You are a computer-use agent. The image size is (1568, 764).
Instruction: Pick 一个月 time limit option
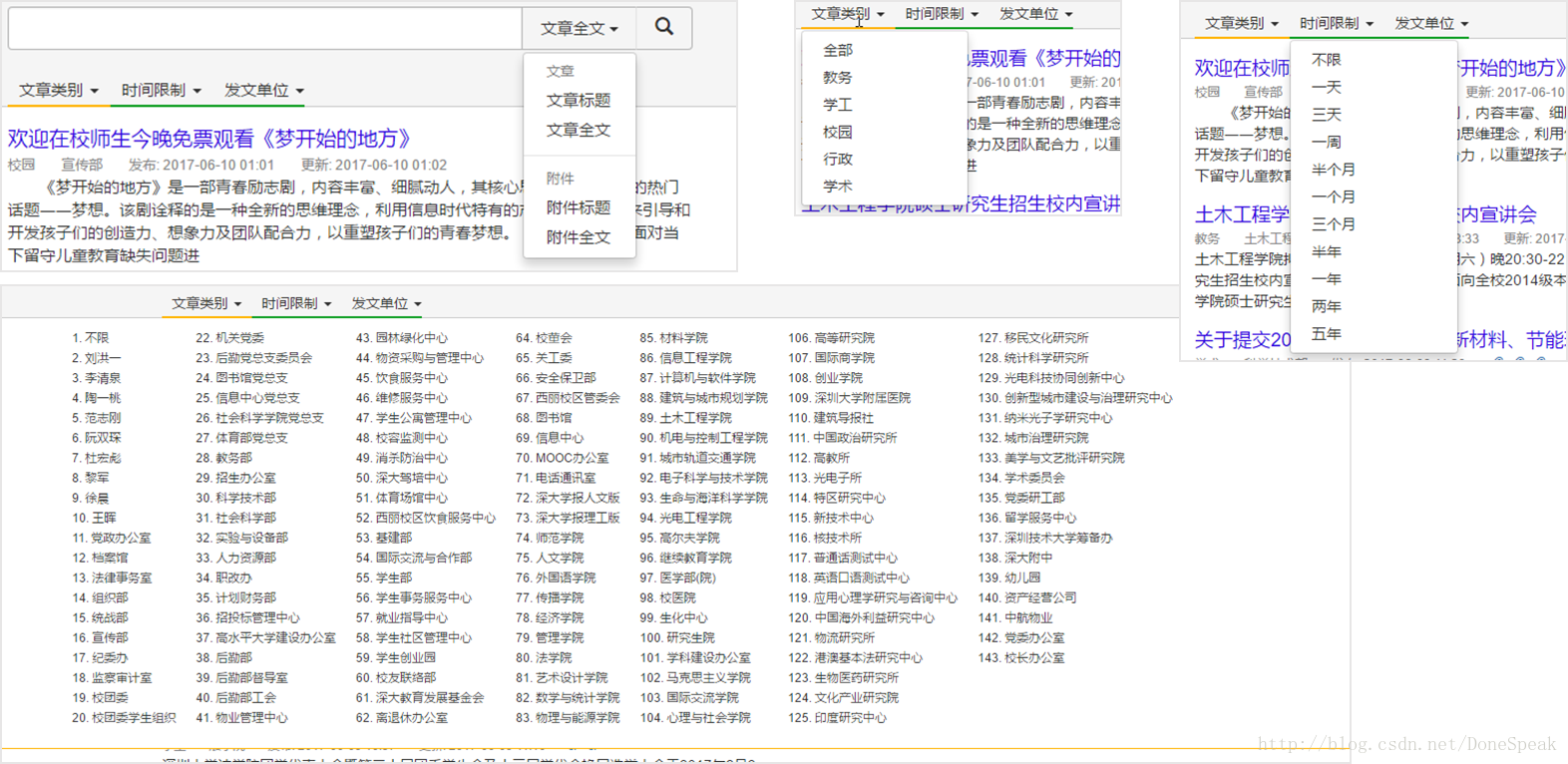1334,196
